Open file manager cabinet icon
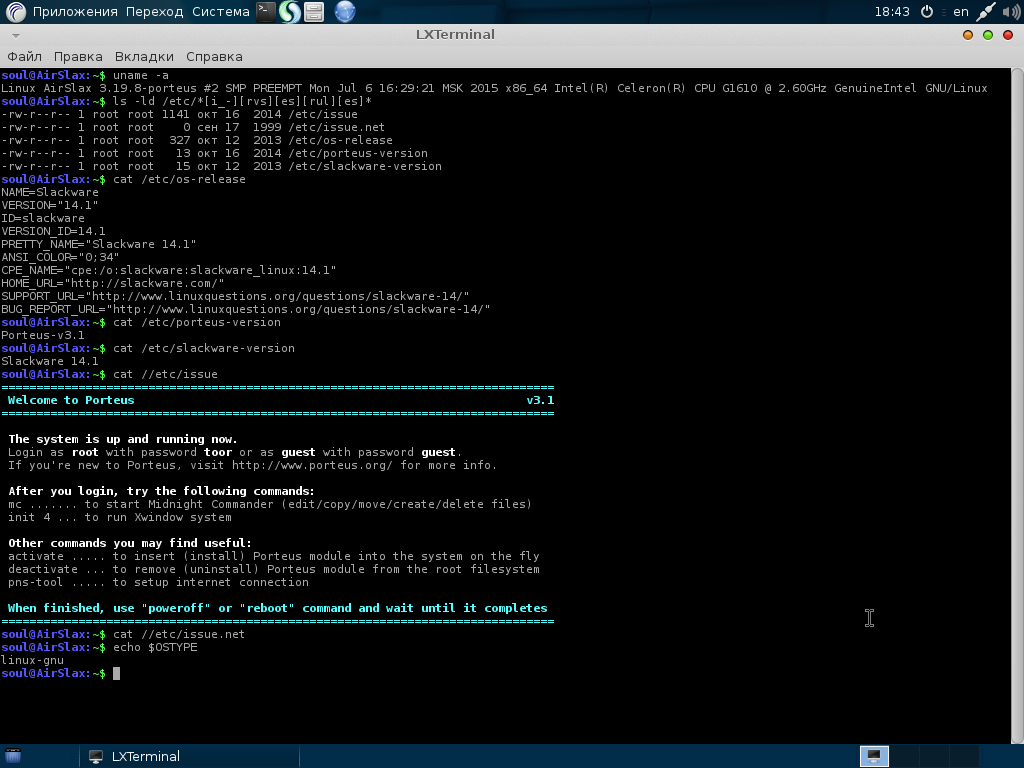Screen dimensions: 1024x768 [314, 11]
